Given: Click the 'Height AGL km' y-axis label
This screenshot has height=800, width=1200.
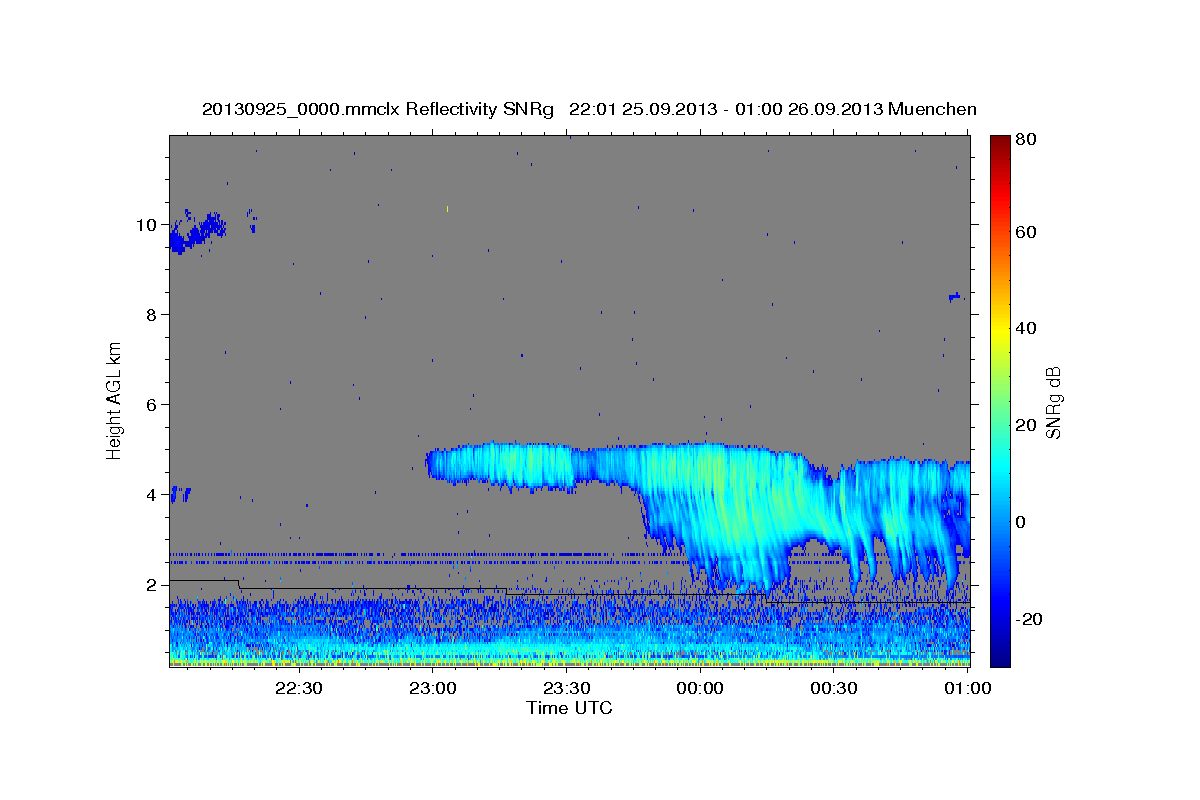Looking at the screenshot, I should click(x=115, y=400).
